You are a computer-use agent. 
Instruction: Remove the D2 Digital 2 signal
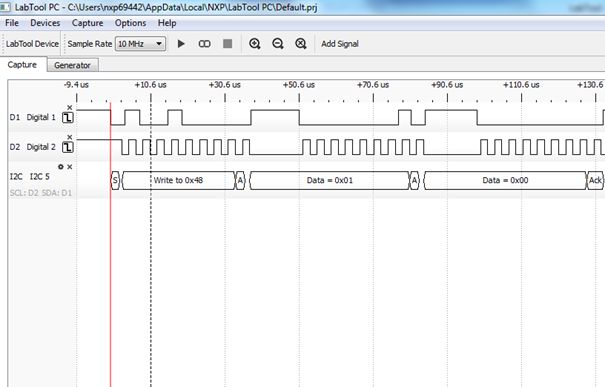[69, 137]
